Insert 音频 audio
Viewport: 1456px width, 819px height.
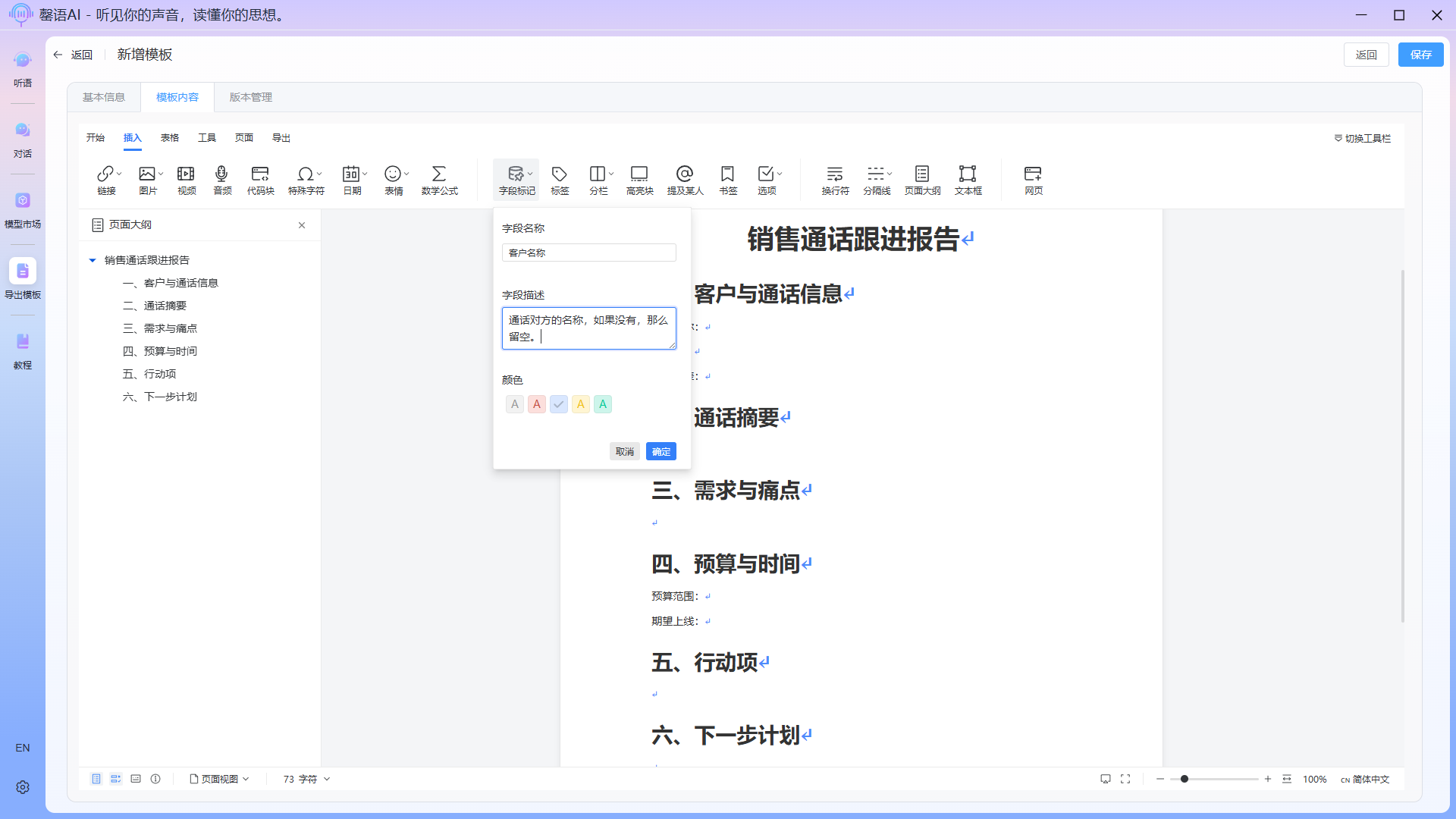[x=222, y=180]
